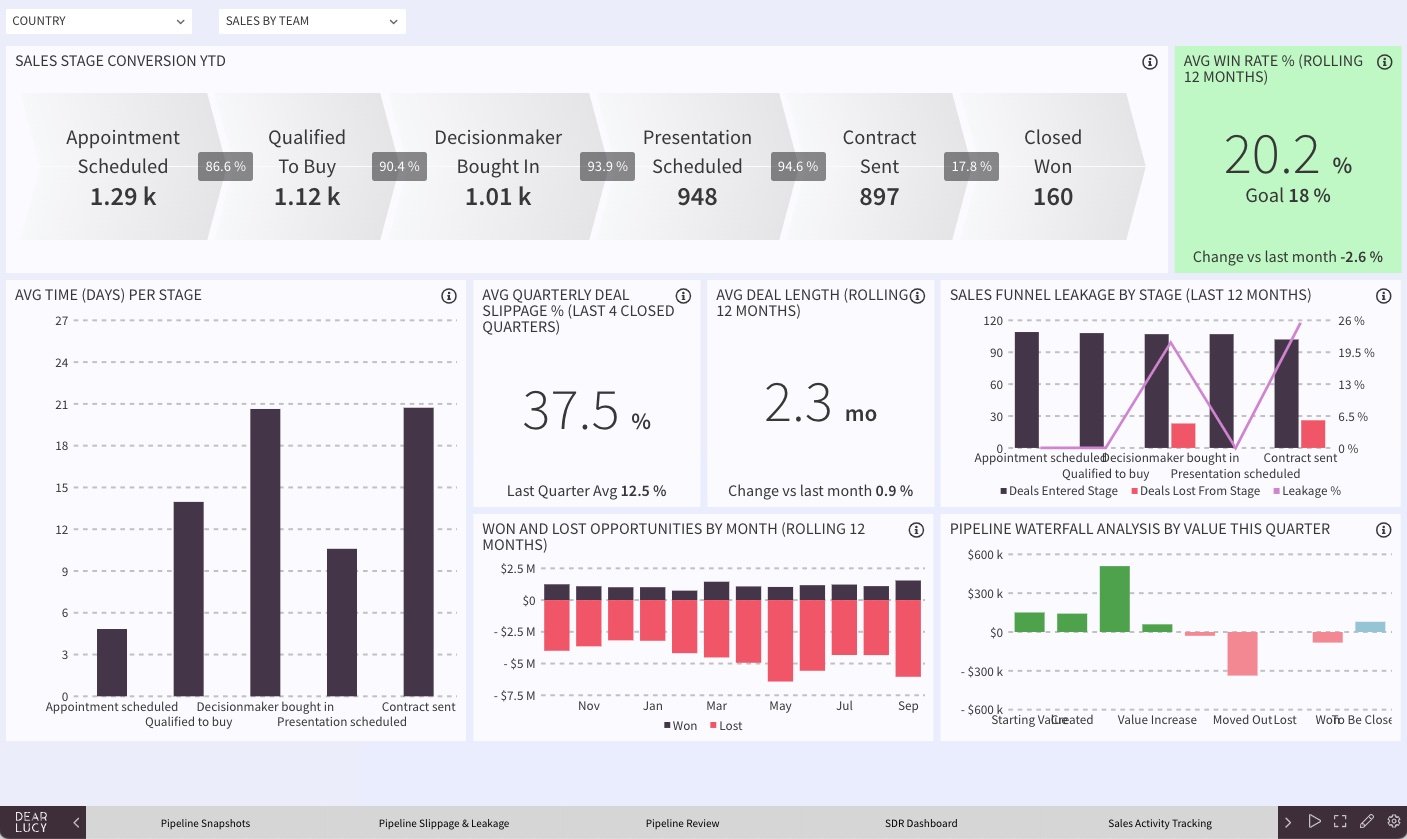
Task: Open presentation mode with the play icon
Action: [1315, 822]
